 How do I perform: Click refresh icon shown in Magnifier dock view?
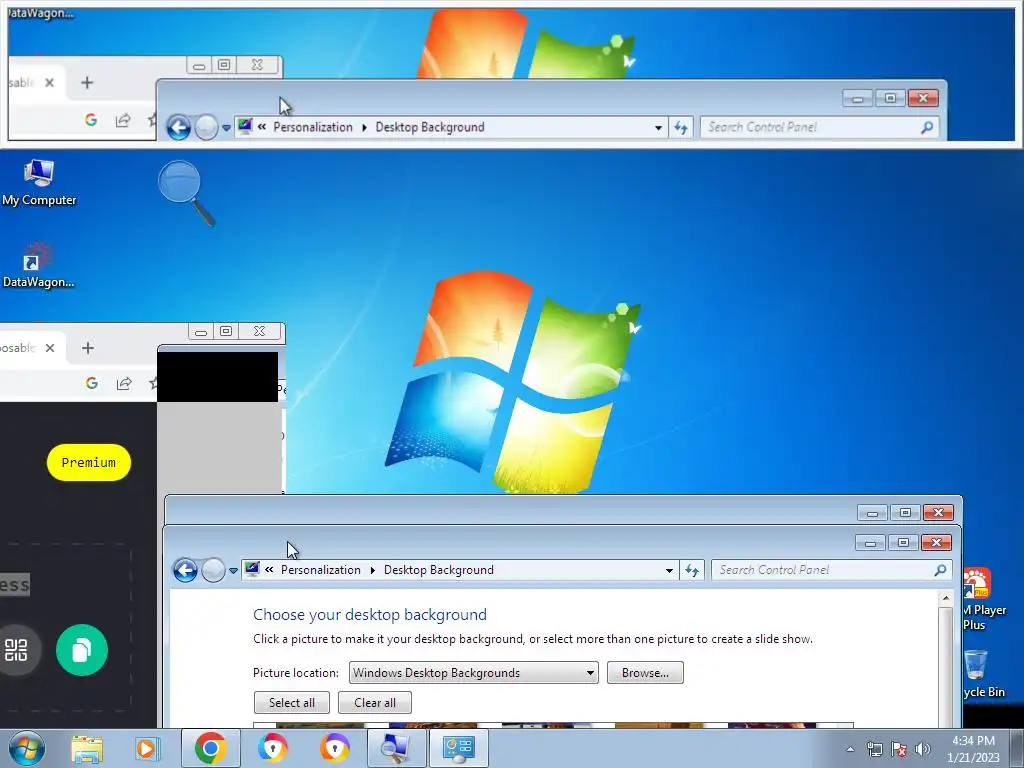[681, 128]
